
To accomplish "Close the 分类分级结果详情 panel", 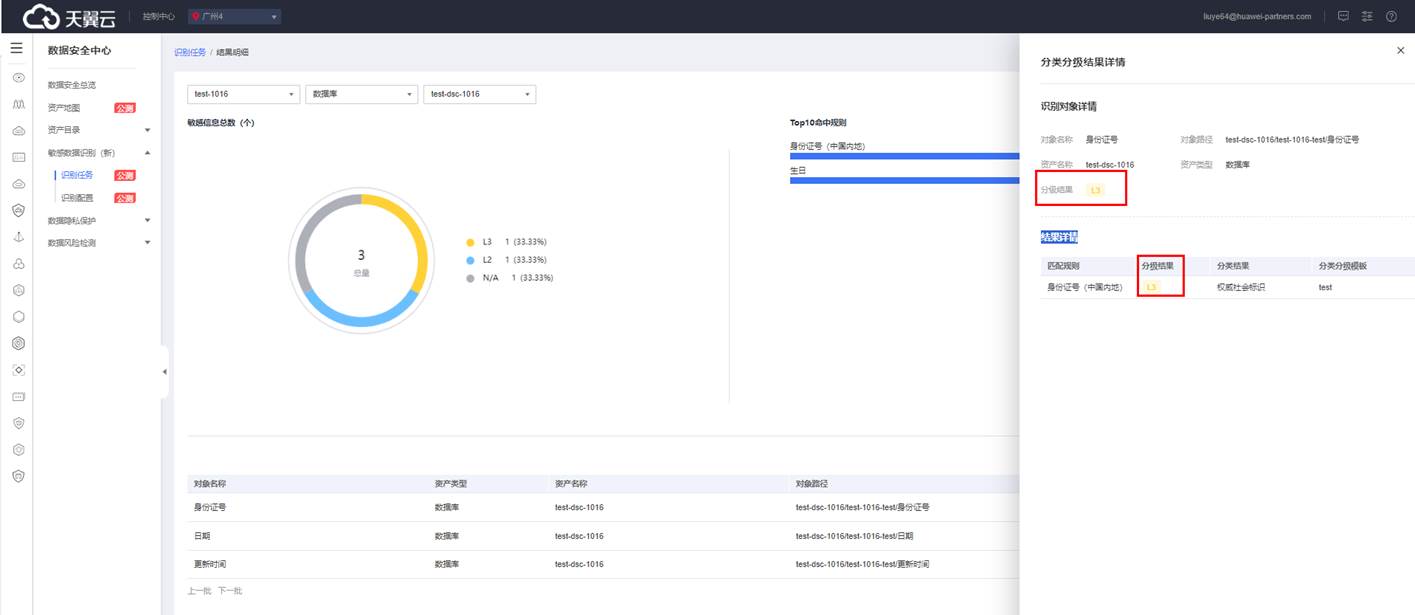I will point(1400,50).
